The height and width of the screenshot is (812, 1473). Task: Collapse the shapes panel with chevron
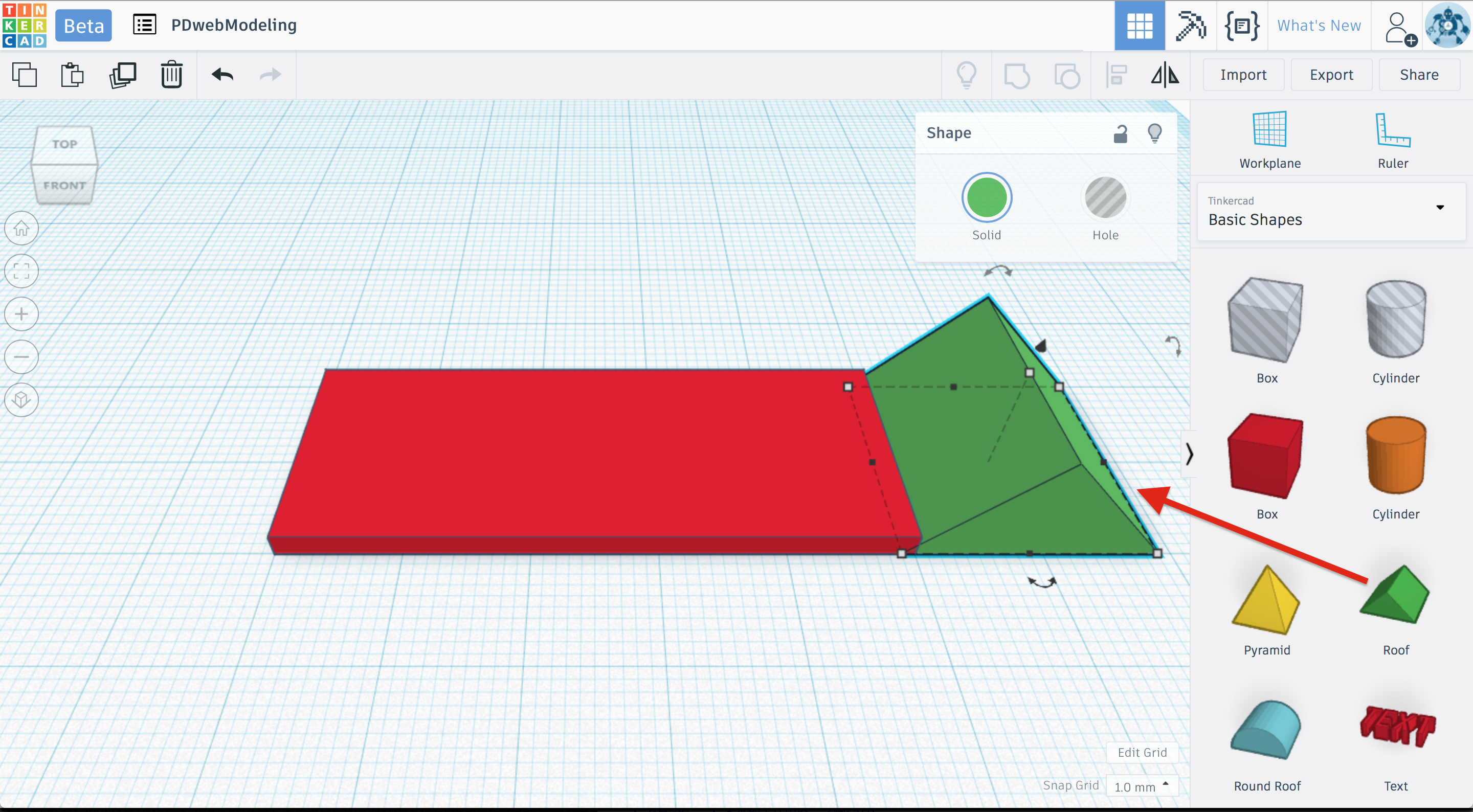pos(1189,454)
